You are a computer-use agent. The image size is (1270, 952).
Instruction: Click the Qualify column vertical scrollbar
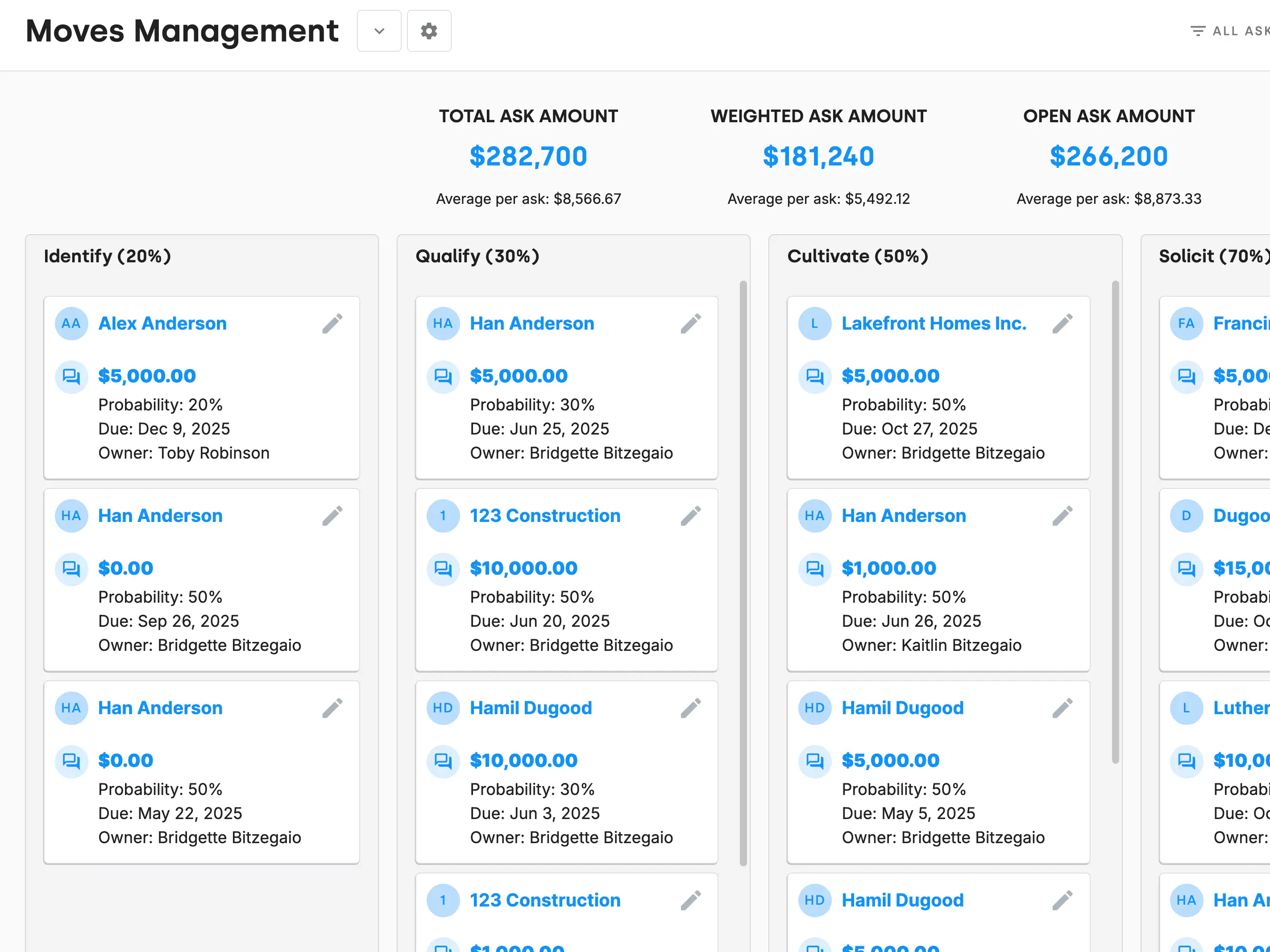[x=743, y=573]
